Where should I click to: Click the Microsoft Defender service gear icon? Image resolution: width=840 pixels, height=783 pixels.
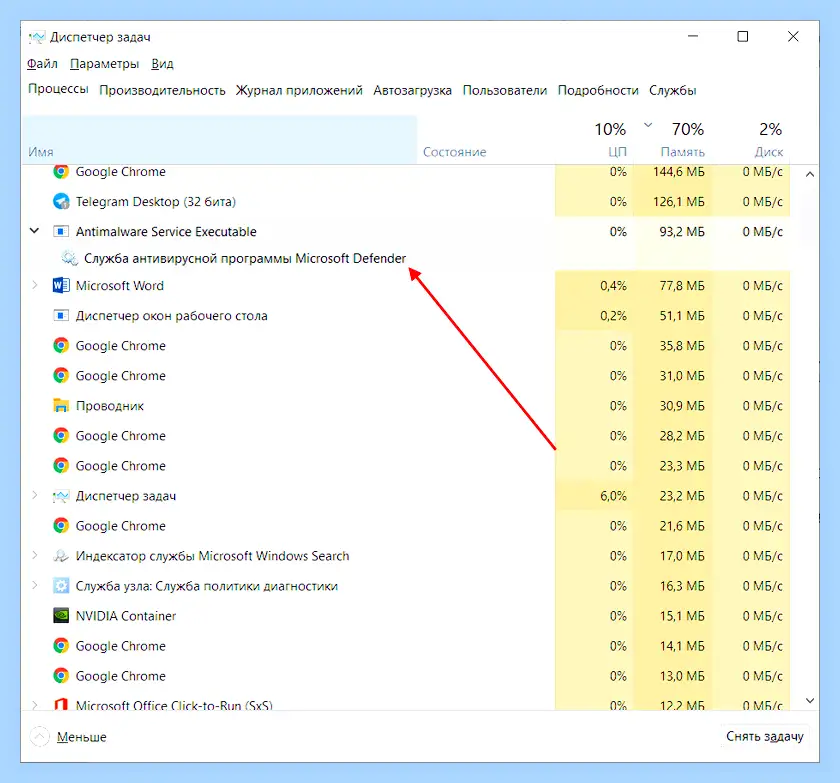pos(69,258)
